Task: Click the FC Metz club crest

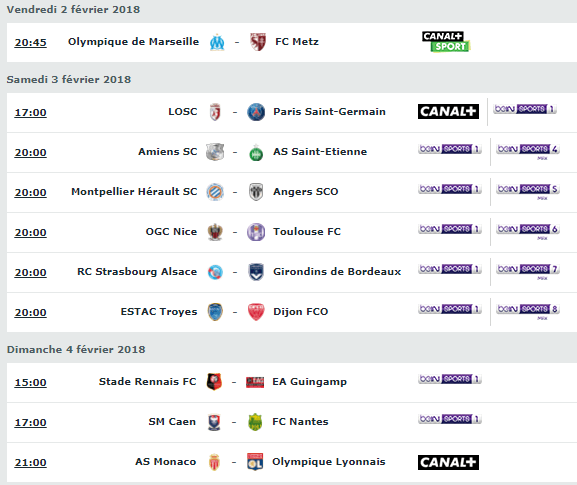Action: (258, 42)
